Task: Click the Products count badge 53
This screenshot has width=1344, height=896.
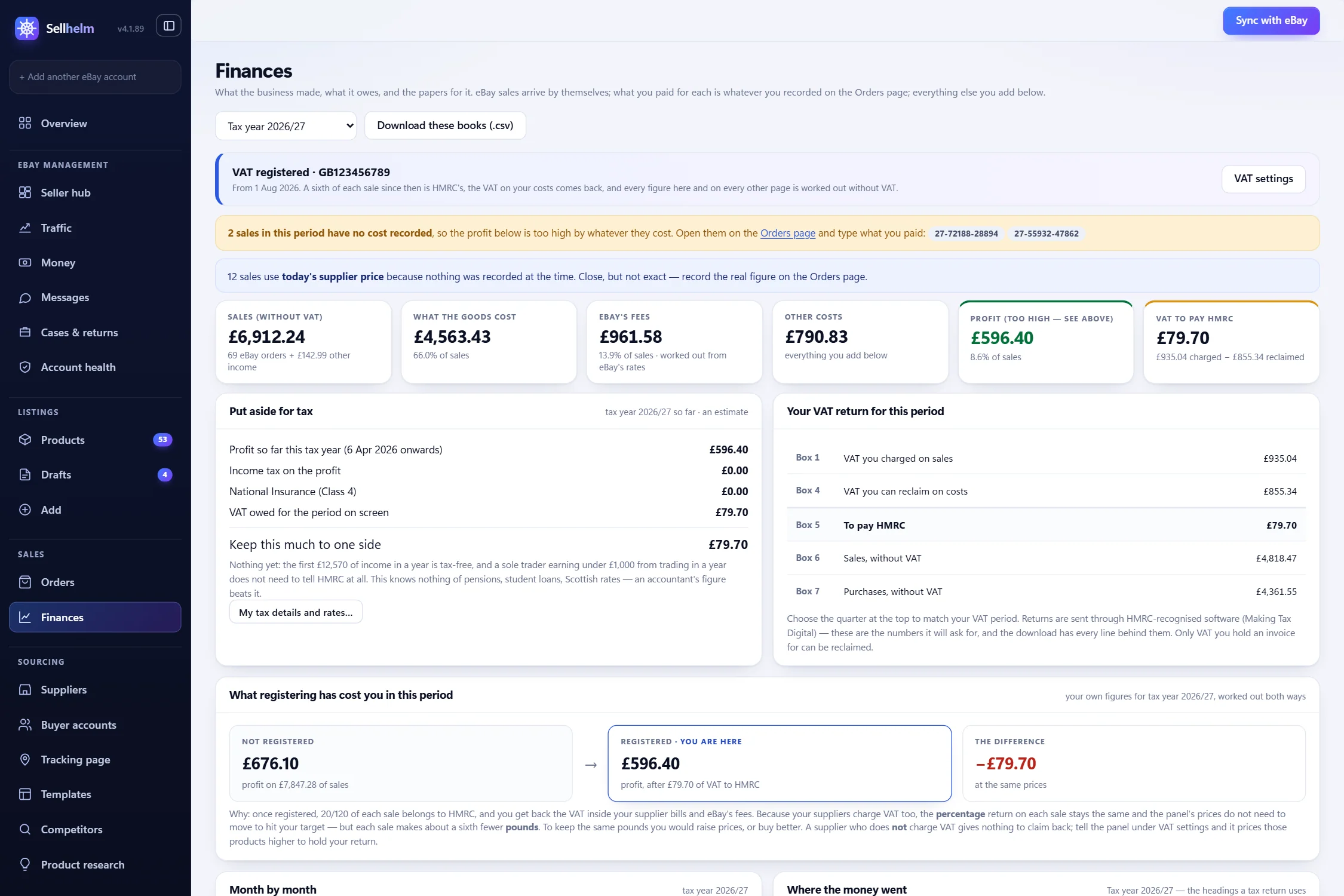Action: (x=162, y=440)
